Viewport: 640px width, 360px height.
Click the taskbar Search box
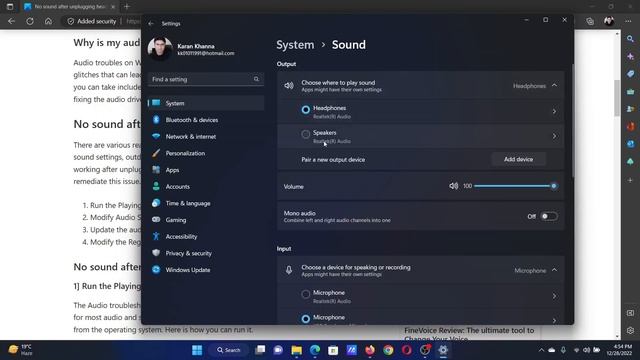[x=229, y=350]
